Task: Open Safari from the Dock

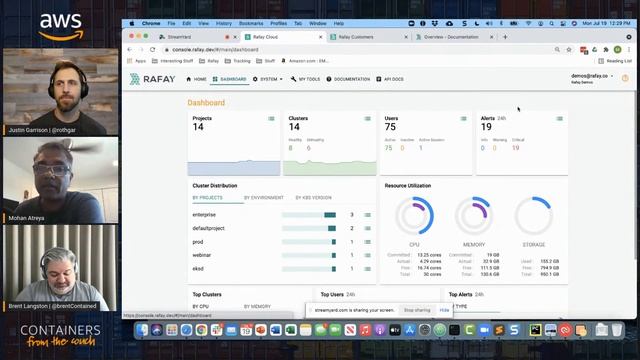Action: [187, 330]
